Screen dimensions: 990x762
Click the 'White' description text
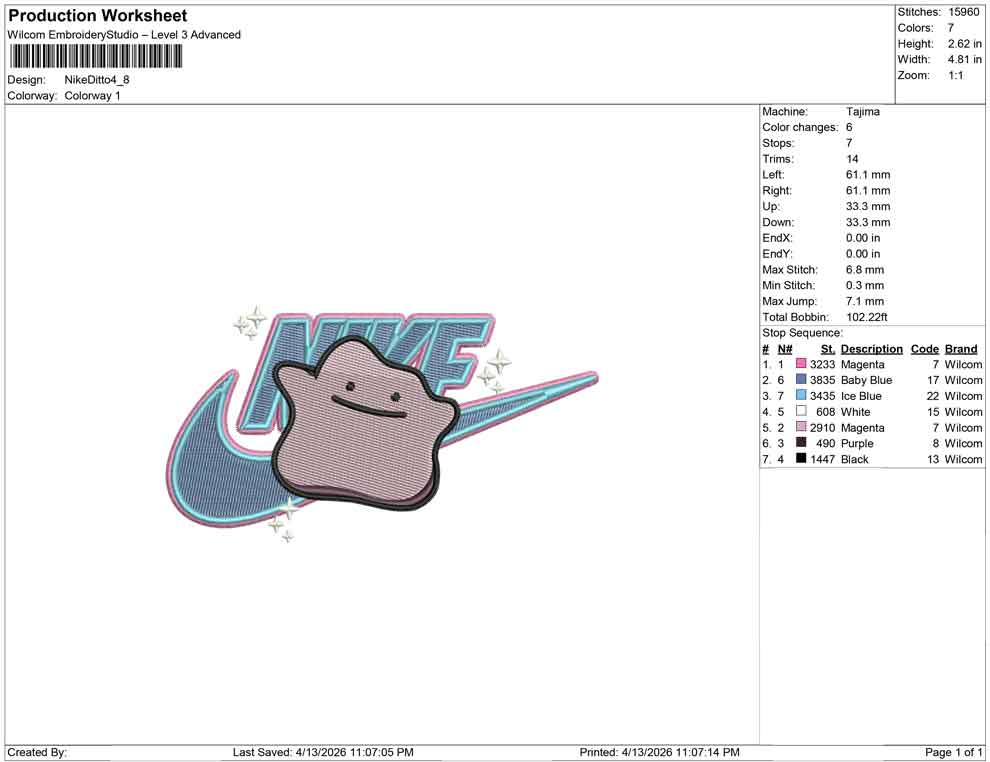click(855, 412)
